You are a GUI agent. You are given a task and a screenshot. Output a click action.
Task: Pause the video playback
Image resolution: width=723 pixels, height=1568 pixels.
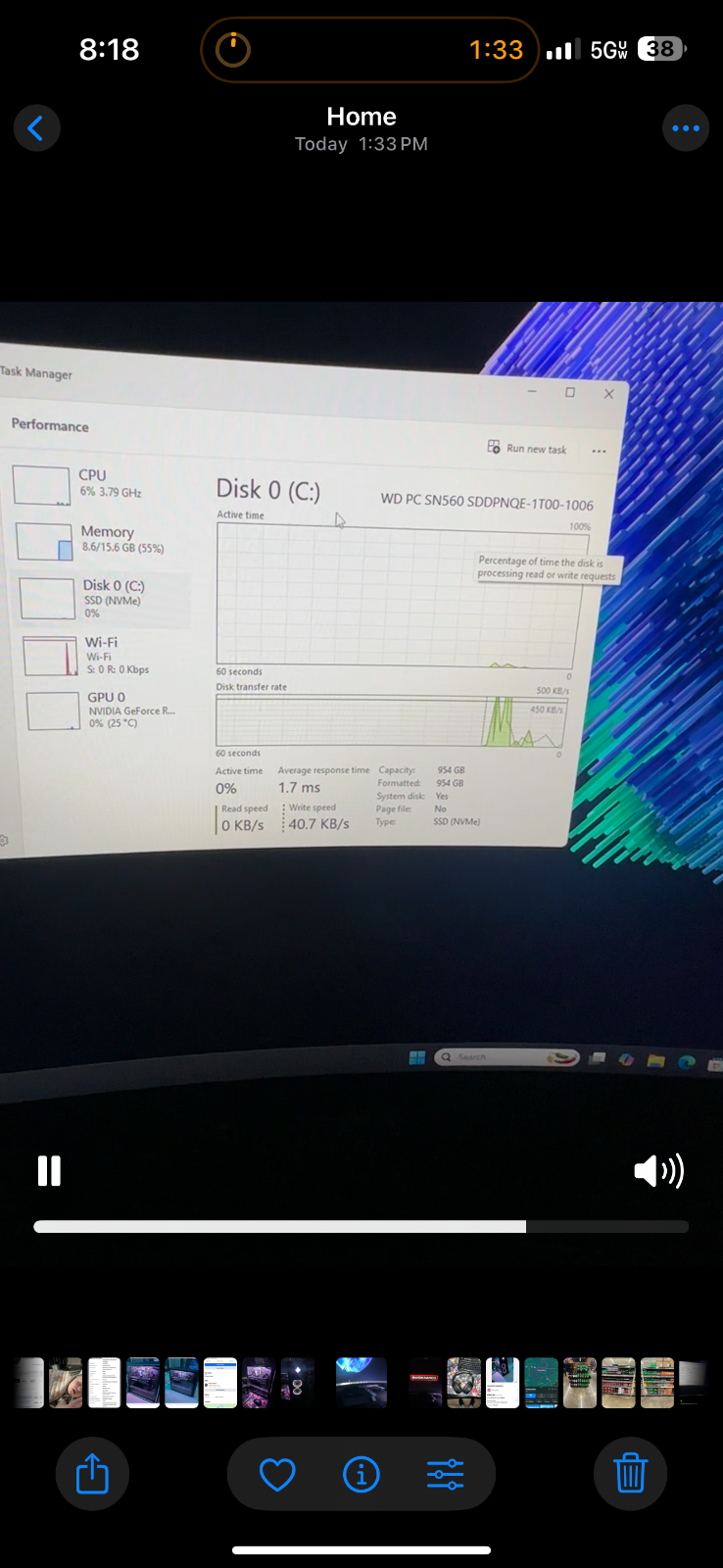(x=49, y=1171)
